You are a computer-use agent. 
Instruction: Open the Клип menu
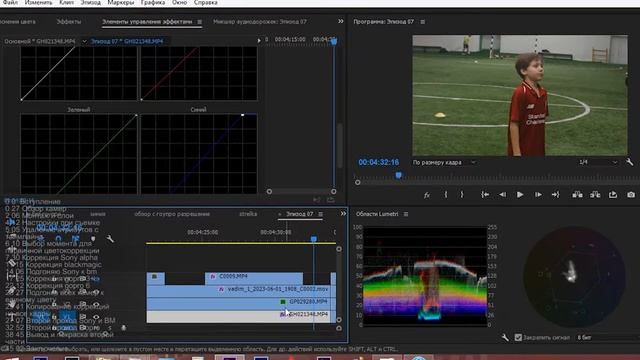click(x=67, y=2)
